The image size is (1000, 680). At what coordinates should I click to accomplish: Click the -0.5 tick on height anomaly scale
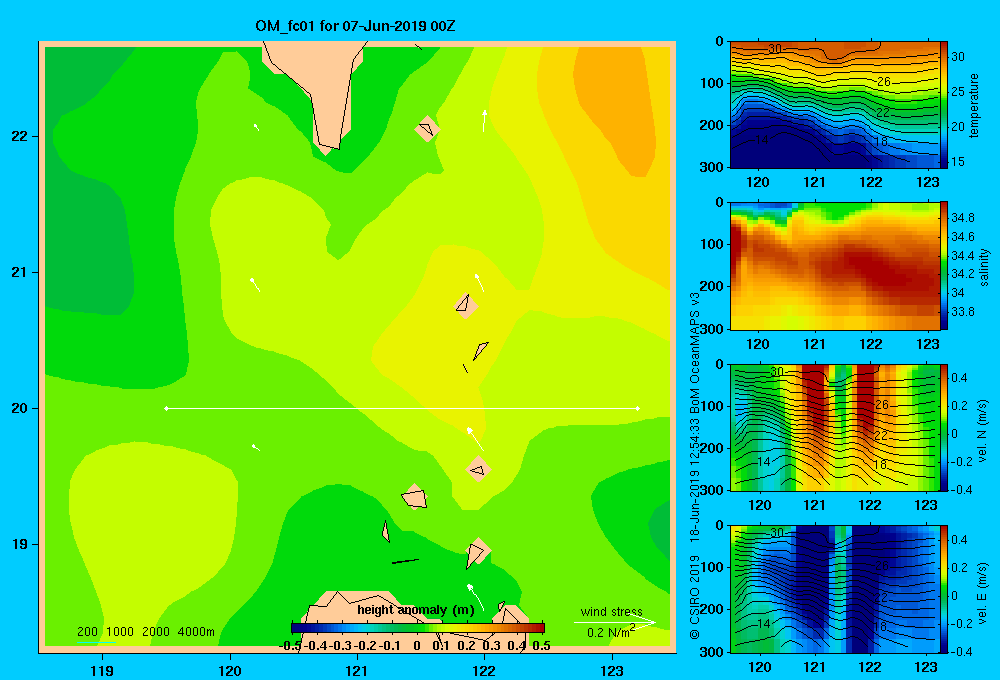pos(290,646)
